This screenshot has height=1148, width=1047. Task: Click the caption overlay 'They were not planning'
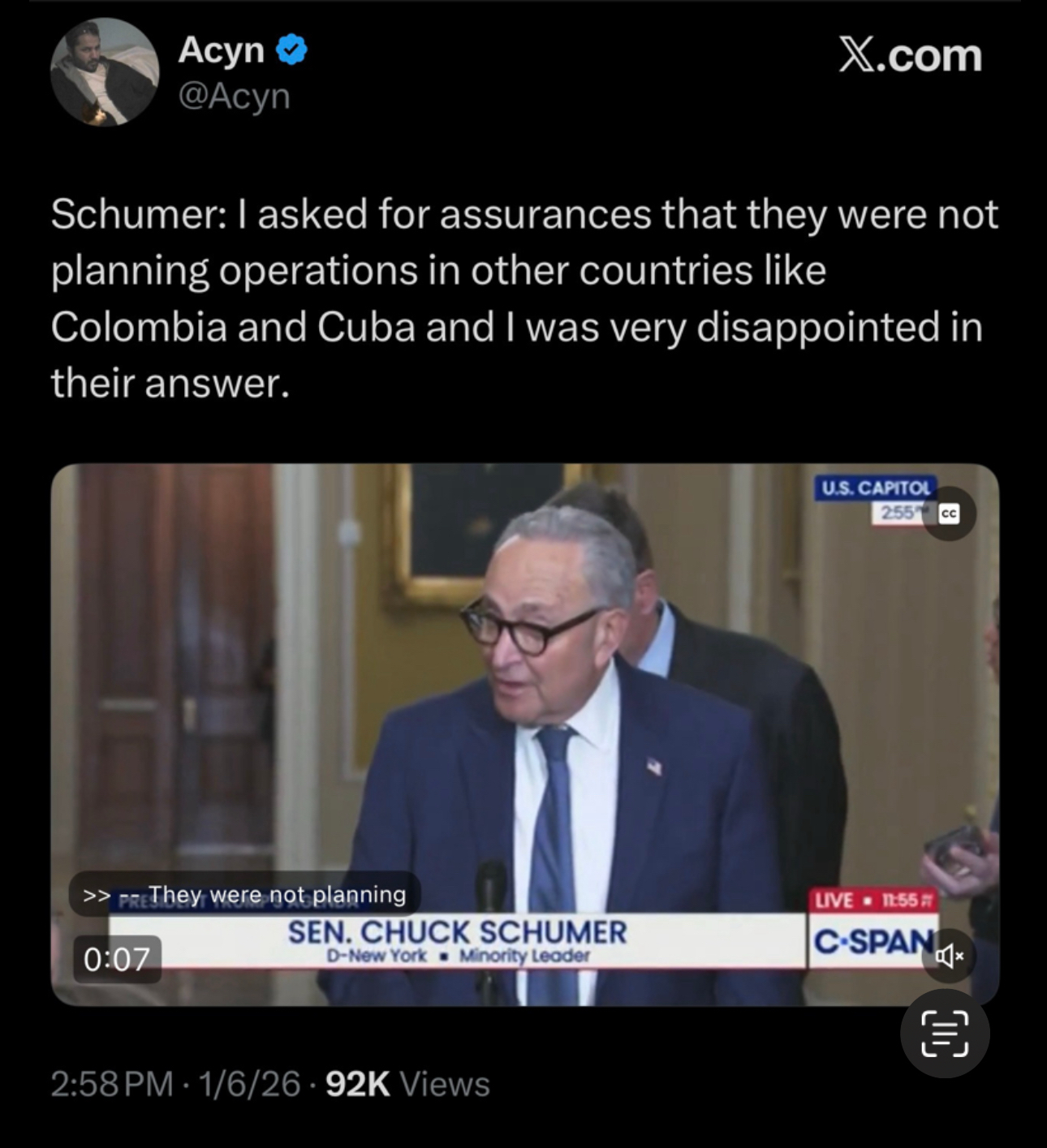(x=245, y=894)
